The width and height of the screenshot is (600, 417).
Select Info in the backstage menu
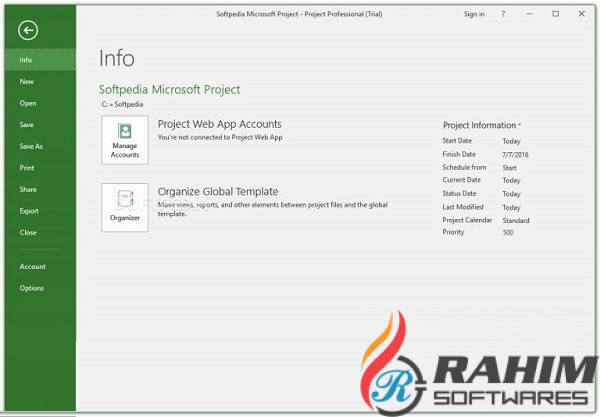[41, 60]
